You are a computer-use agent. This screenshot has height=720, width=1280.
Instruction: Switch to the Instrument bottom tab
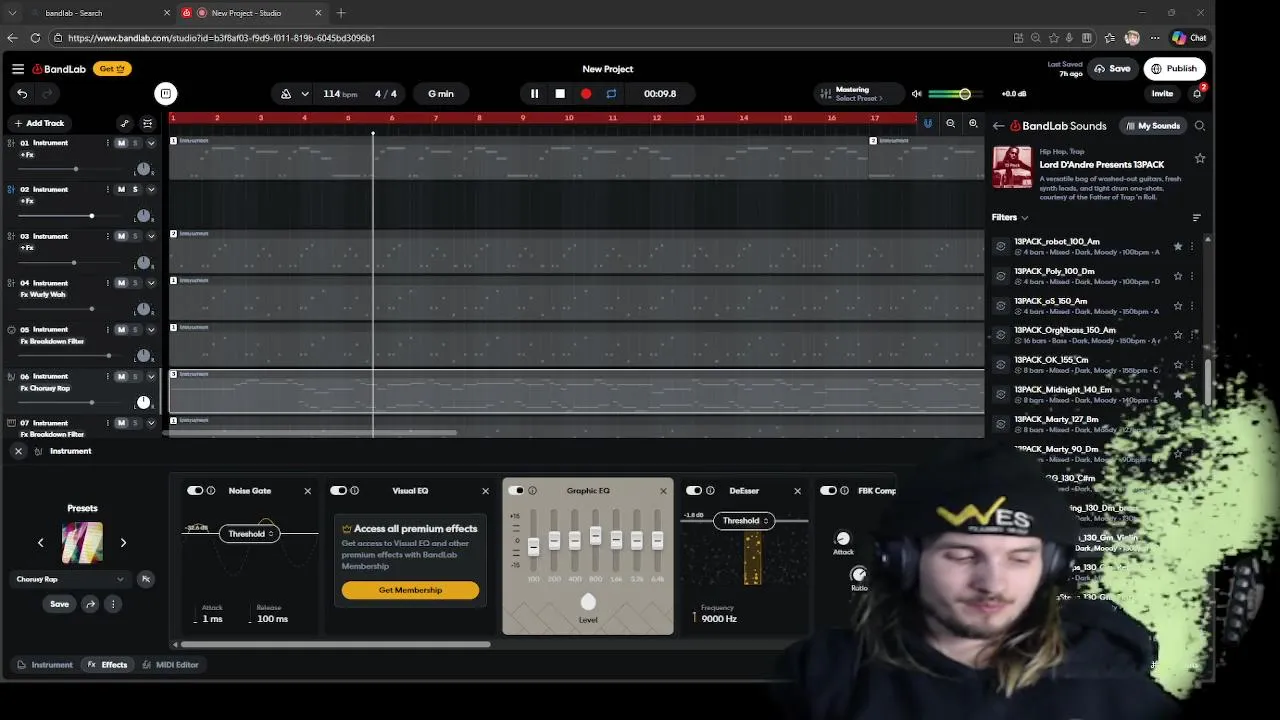pos(45,665)
